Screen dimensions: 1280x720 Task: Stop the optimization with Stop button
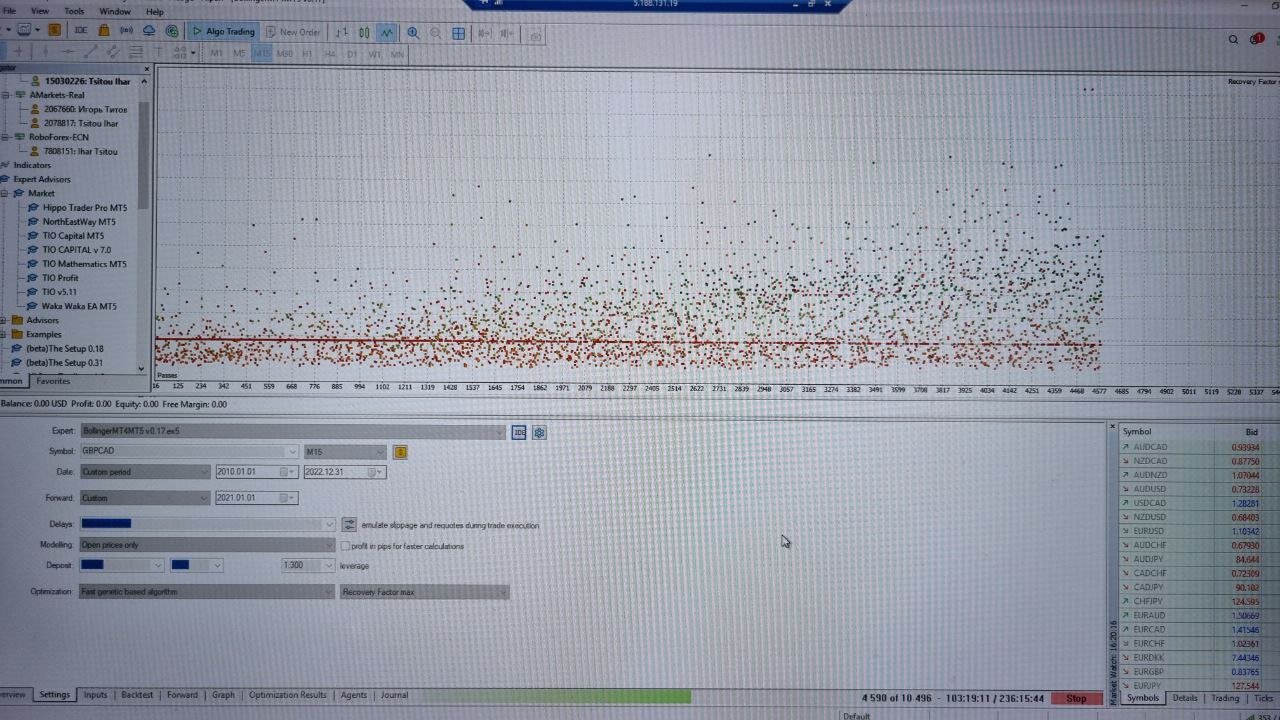[1076, 698]
